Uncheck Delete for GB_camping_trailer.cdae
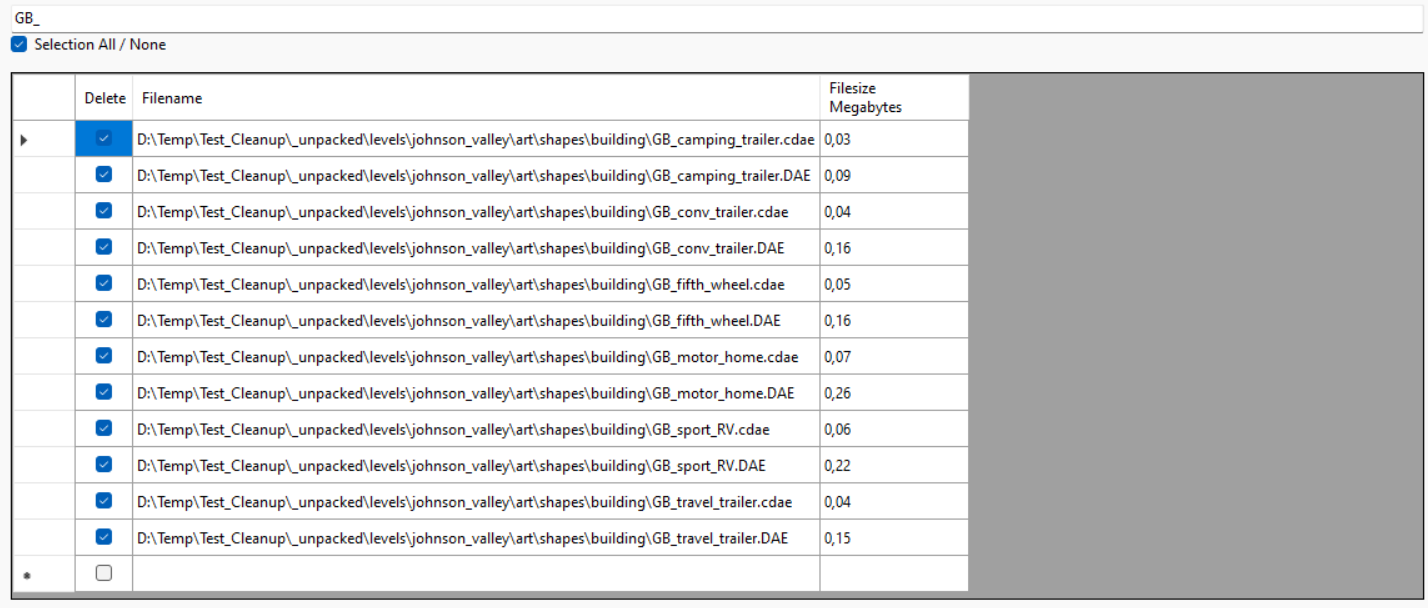Viewport: 1428px width, 608px height. point(103,138)
